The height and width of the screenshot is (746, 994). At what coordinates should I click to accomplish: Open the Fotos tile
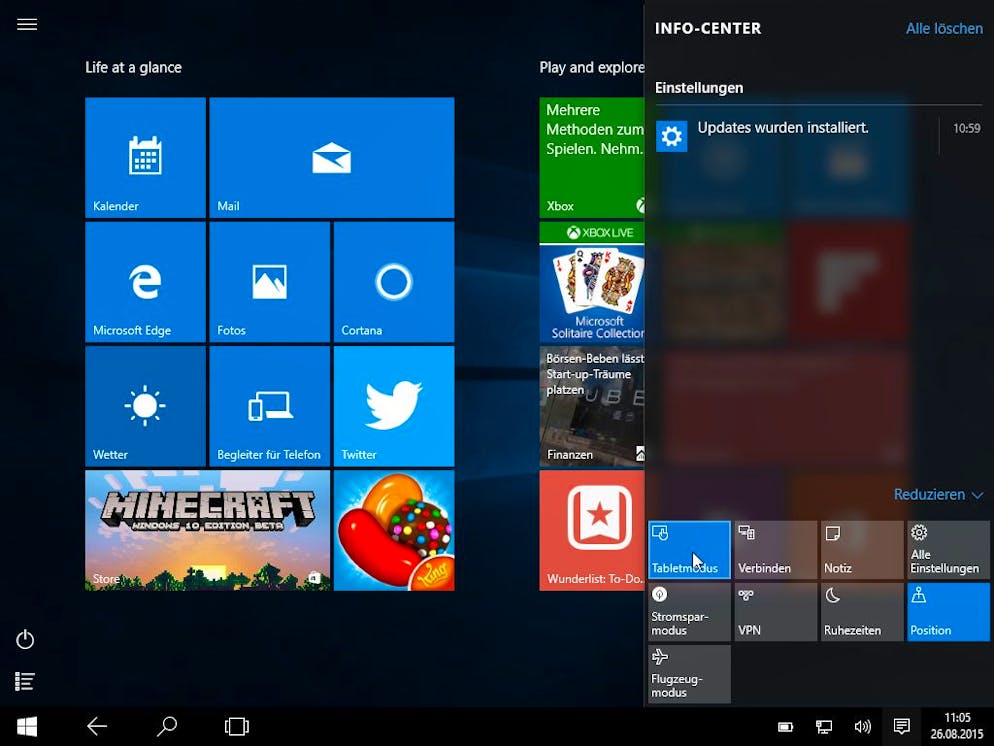269,281
